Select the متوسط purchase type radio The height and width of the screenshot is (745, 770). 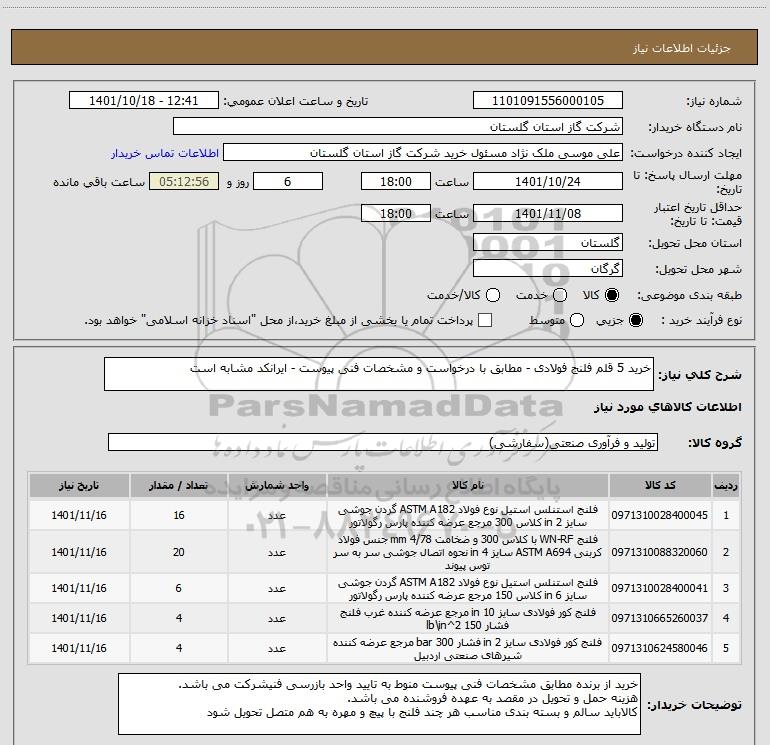point(577,320)
